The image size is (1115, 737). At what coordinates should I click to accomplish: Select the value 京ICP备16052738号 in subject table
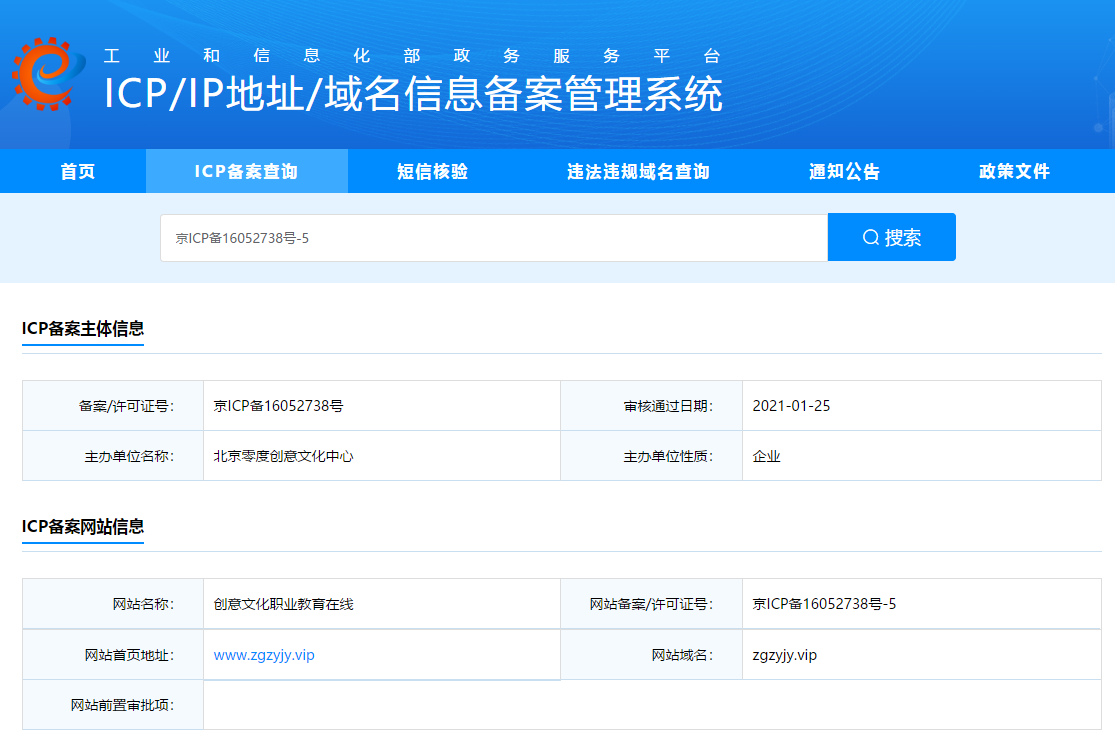(278, 405)
